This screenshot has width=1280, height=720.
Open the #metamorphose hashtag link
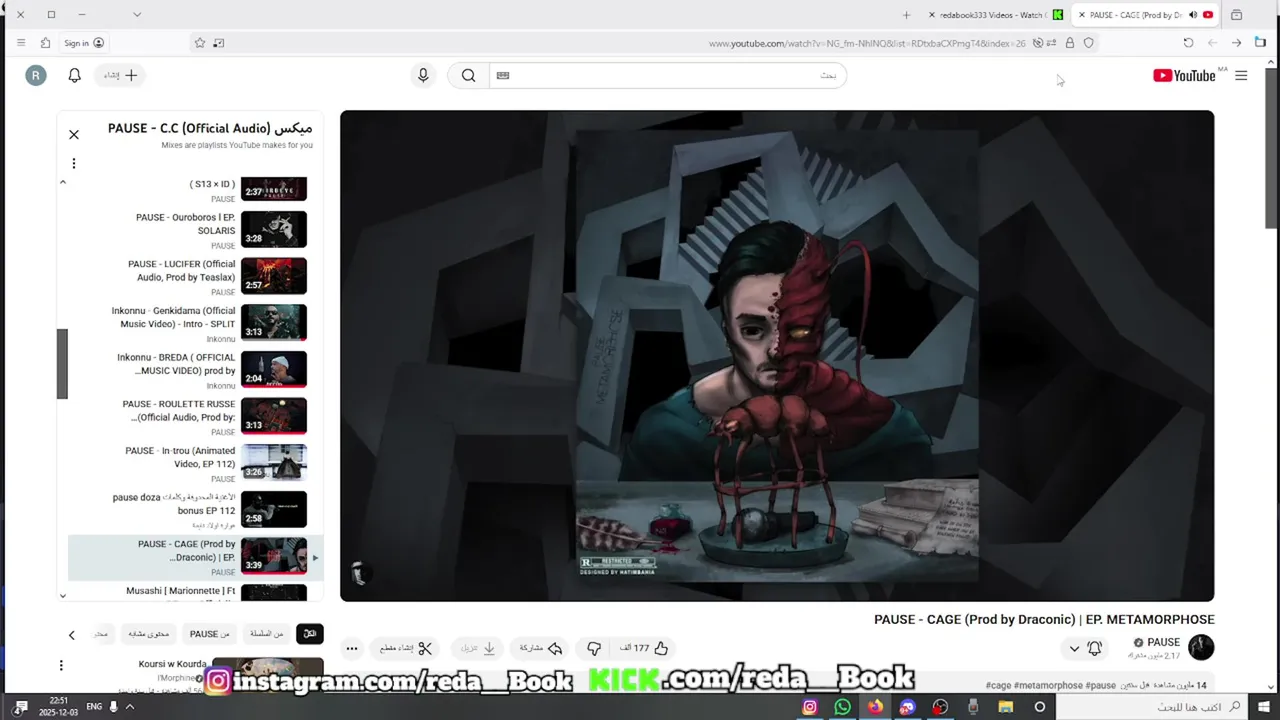(1049, 686)
